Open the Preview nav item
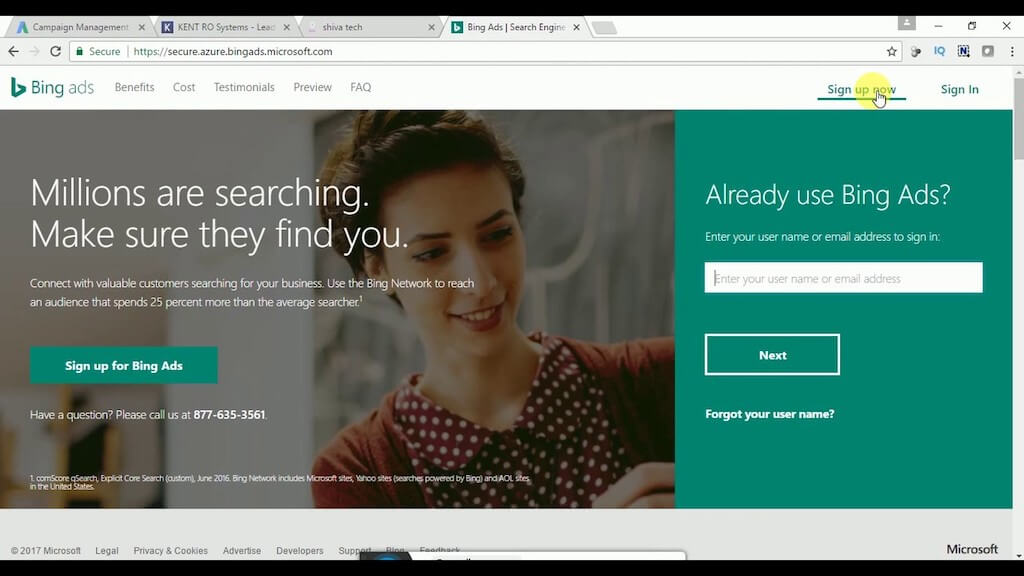The image size is (1024, 576). coord(312,88)
